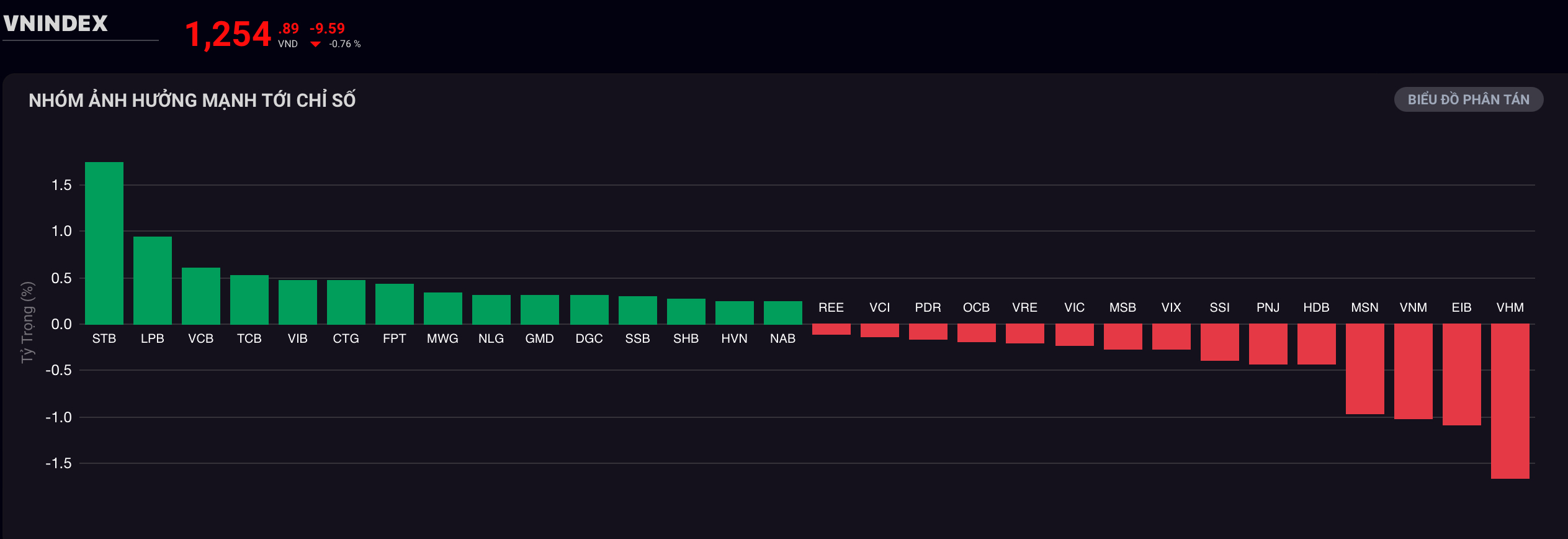Select the red EIB bar
Viewport: 1568px width, 539px height.
(1461, 374)
